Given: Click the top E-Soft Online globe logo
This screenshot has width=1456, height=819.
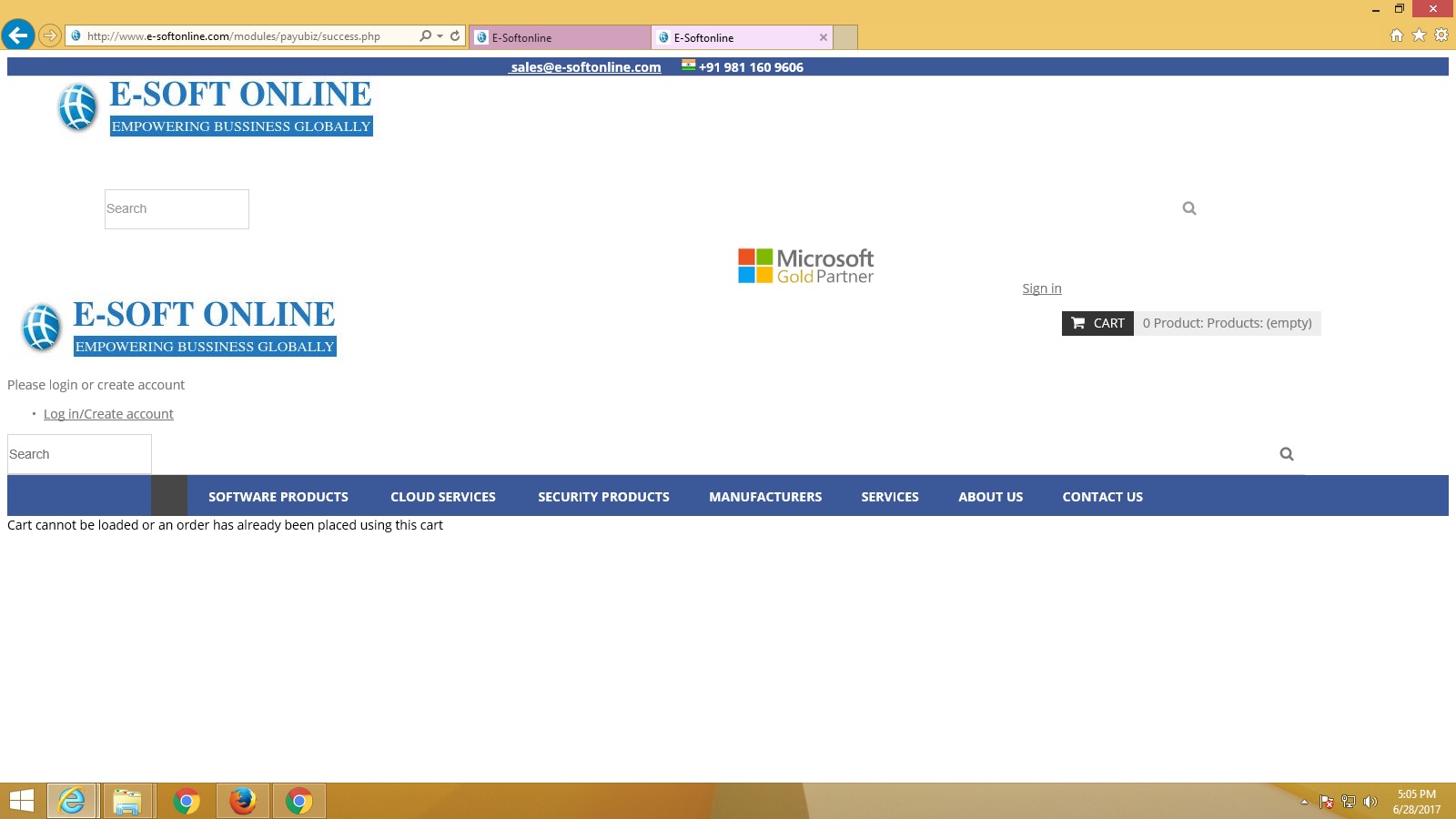Looking at the screenshot, I should [77, 107].
